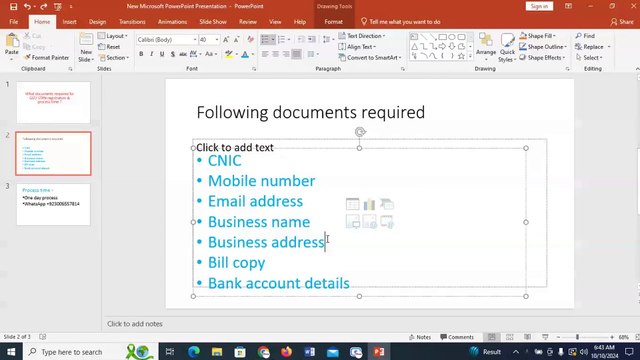Click the Paste button
Screen dimensions: 640x360
click(x=12, y=46)
